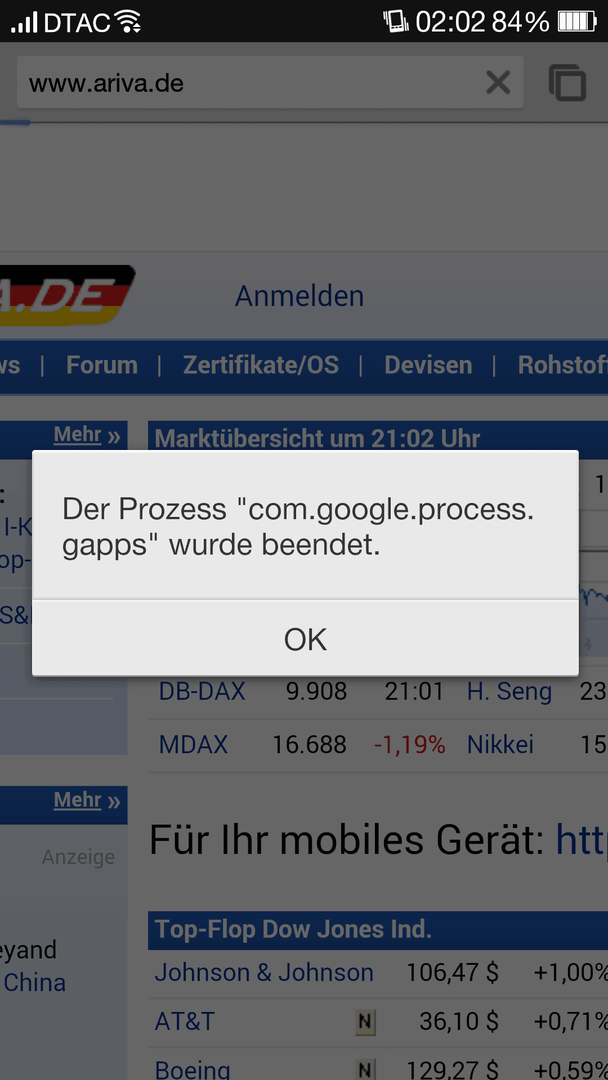The image size is (608, 1080).
Task: Open the browser tabs switcher icon
Action: (x=567, y=83)
